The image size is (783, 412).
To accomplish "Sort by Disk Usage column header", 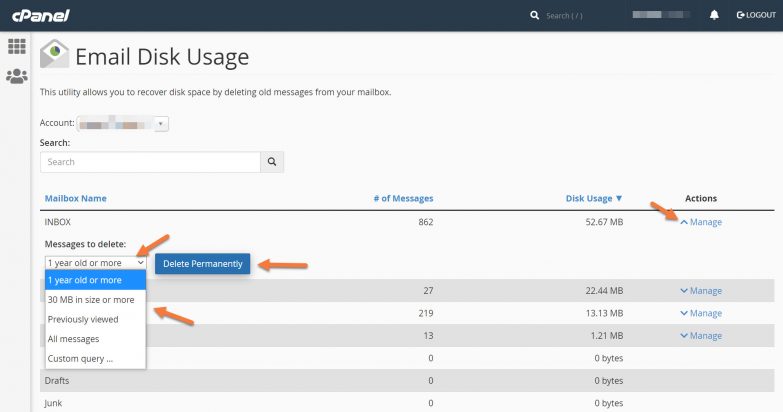I will [x=593, y=198].
